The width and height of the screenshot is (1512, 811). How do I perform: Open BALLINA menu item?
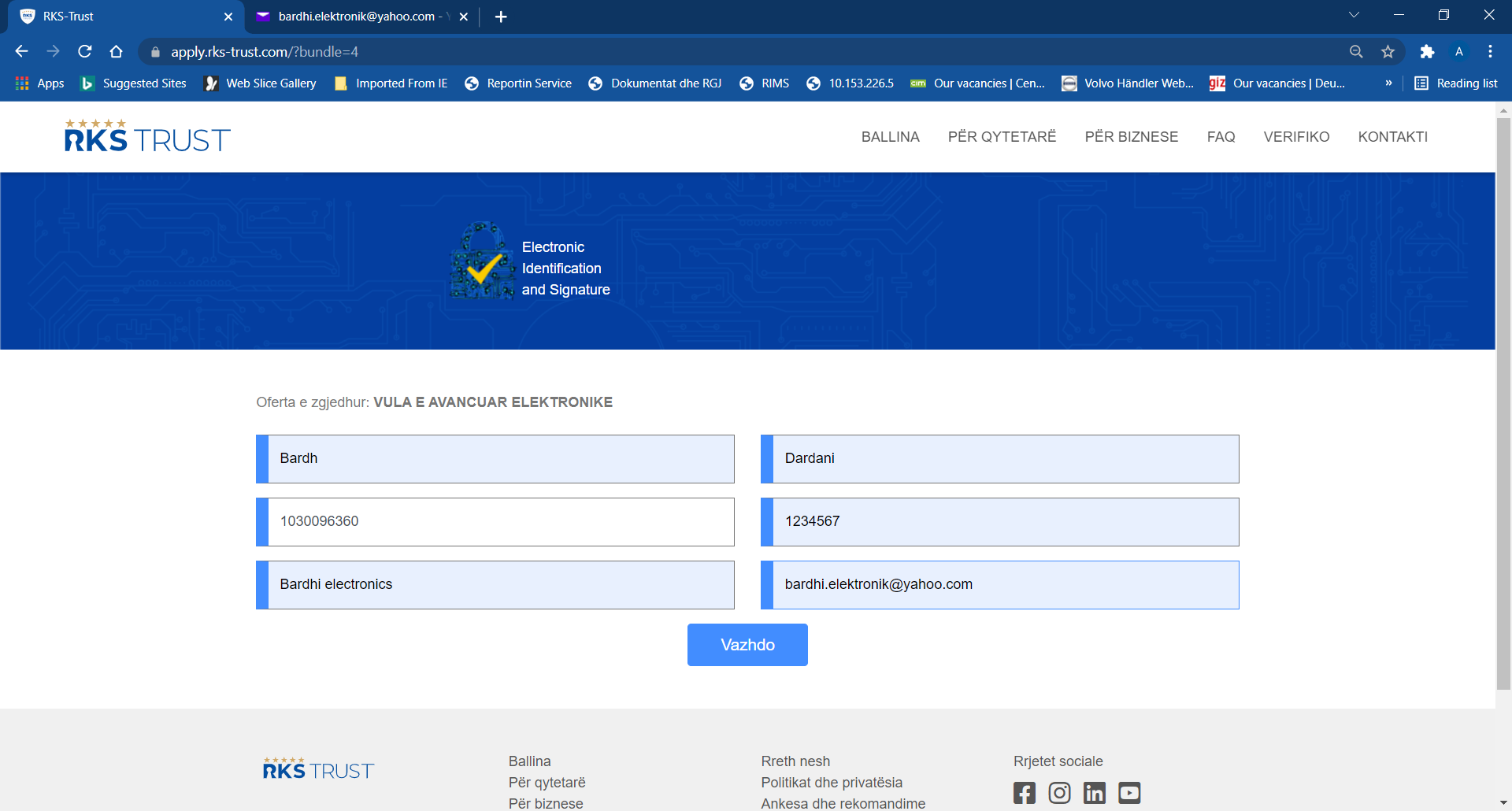pyautogui.click(x=891, y=137)
